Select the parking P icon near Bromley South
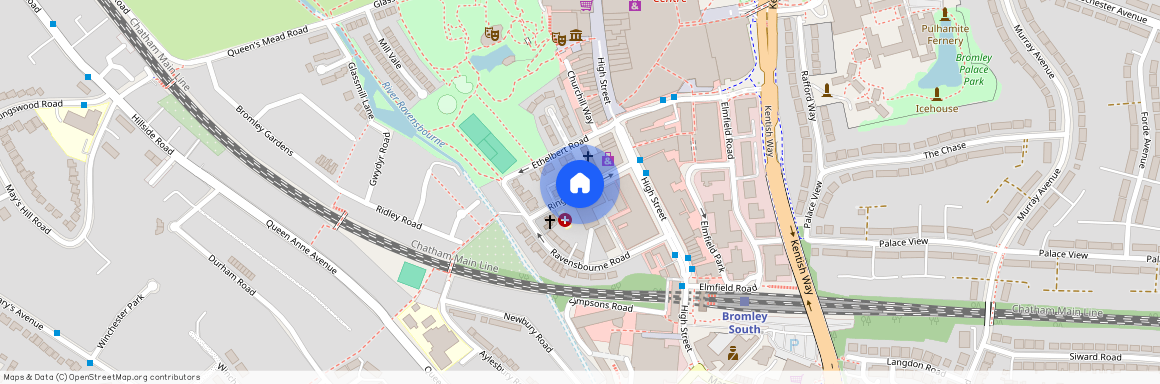This screenshot has height=384, width=1160. click(795, 344)
